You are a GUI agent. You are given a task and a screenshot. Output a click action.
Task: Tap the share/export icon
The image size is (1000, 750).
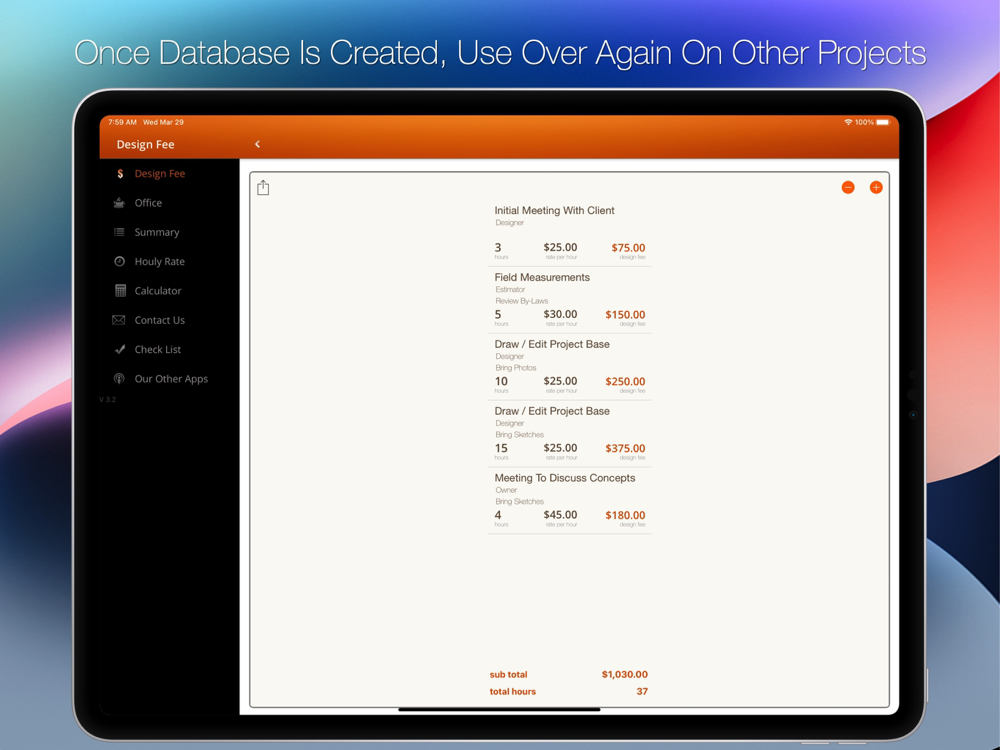(x=263, y=188)
